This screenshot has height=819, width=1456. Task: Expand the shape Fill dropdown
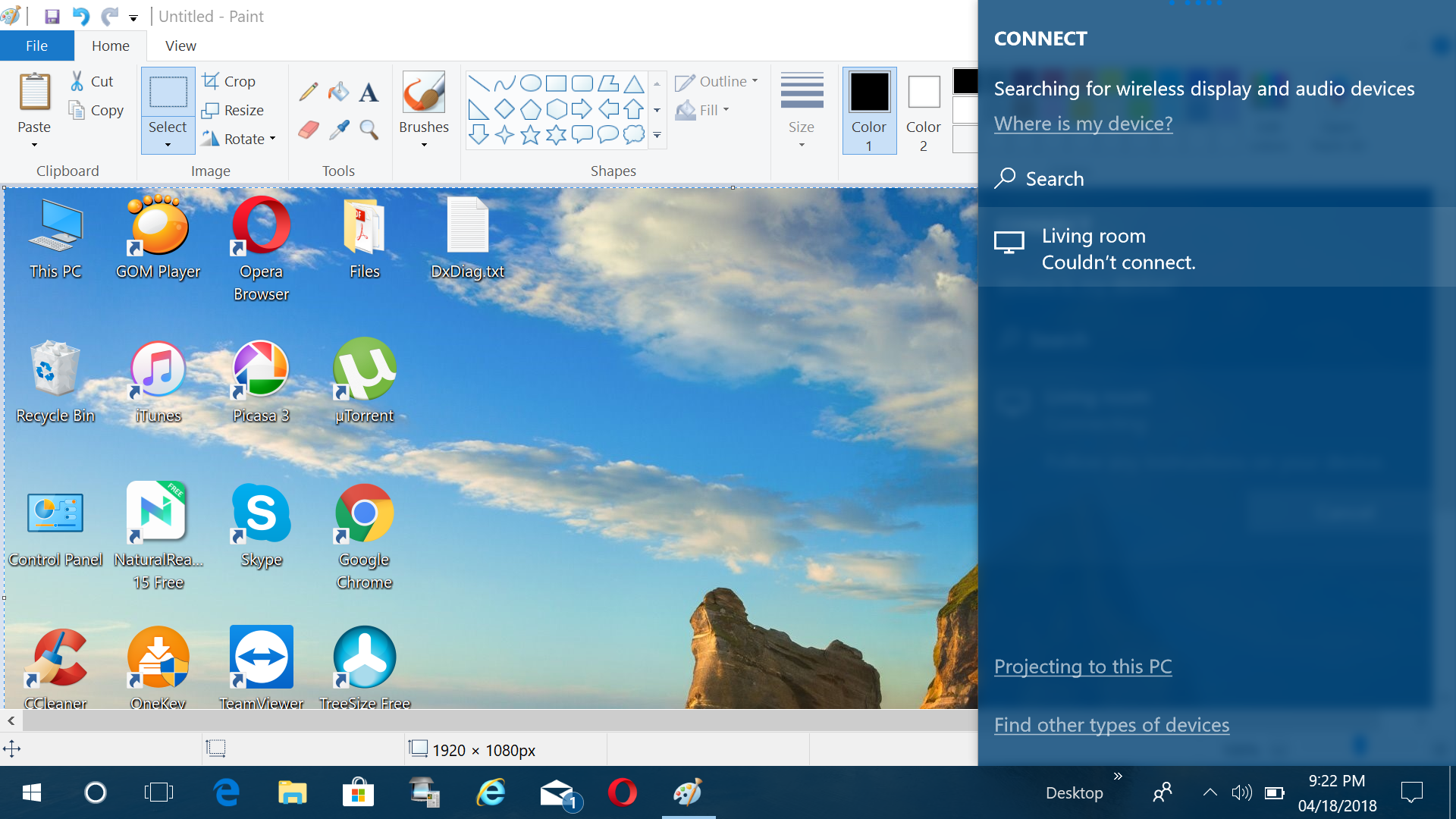tap(726, 110)
